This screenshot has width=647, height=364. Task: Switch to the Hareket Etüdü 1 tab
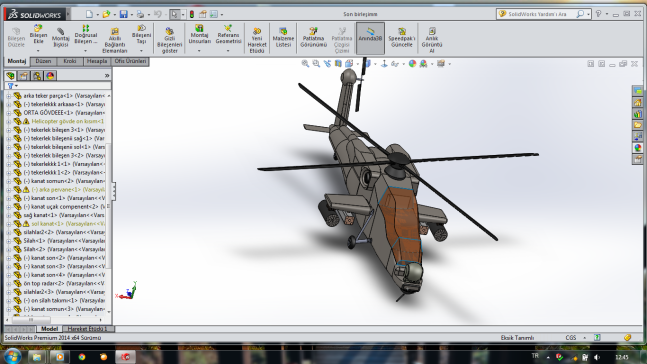[x=87, y=329]
